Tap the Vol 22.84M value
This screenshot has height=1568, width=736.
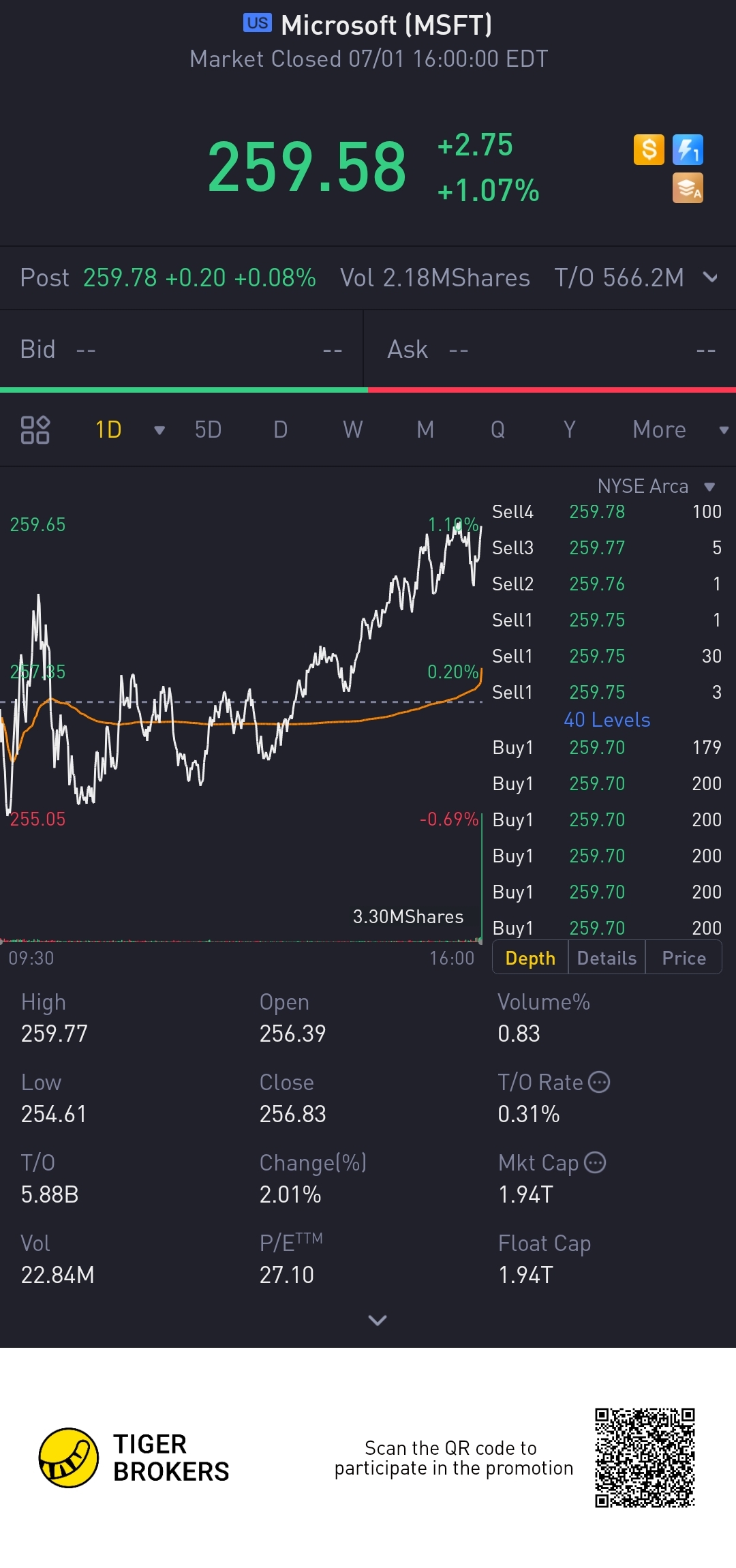pos(57,1275)
